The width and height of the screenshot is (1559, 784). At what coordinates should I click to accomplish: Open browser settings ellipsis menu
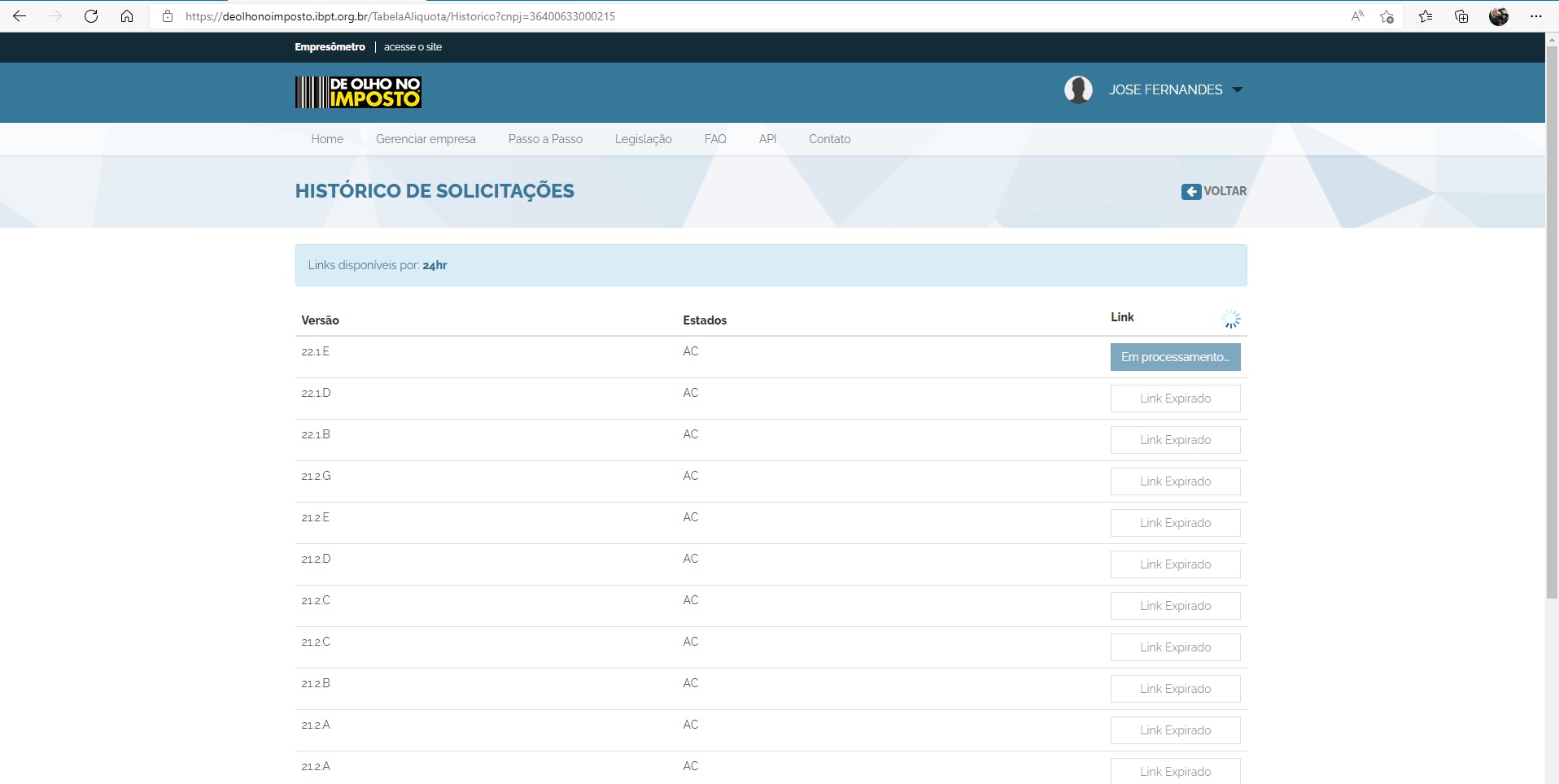click(1535, 16)
